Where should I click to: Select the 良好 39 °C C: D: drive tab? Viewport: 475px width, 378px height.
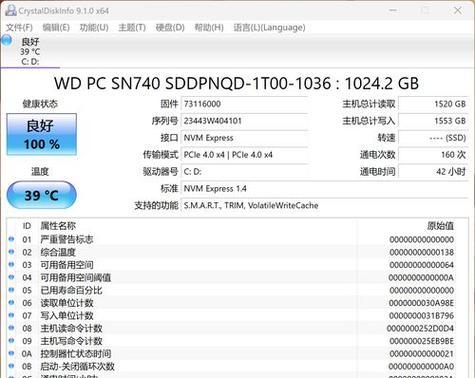pyautogui.click(x=30, y=51)
